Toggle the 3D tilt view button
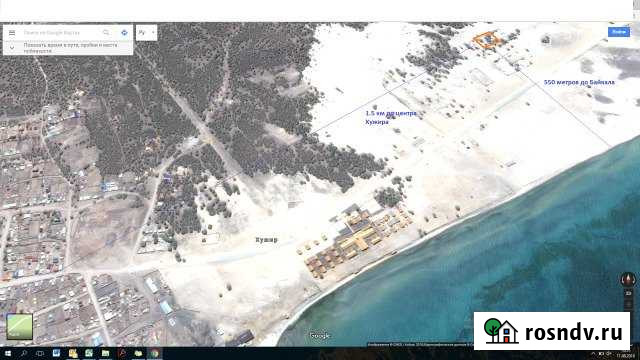 point(628,293)
